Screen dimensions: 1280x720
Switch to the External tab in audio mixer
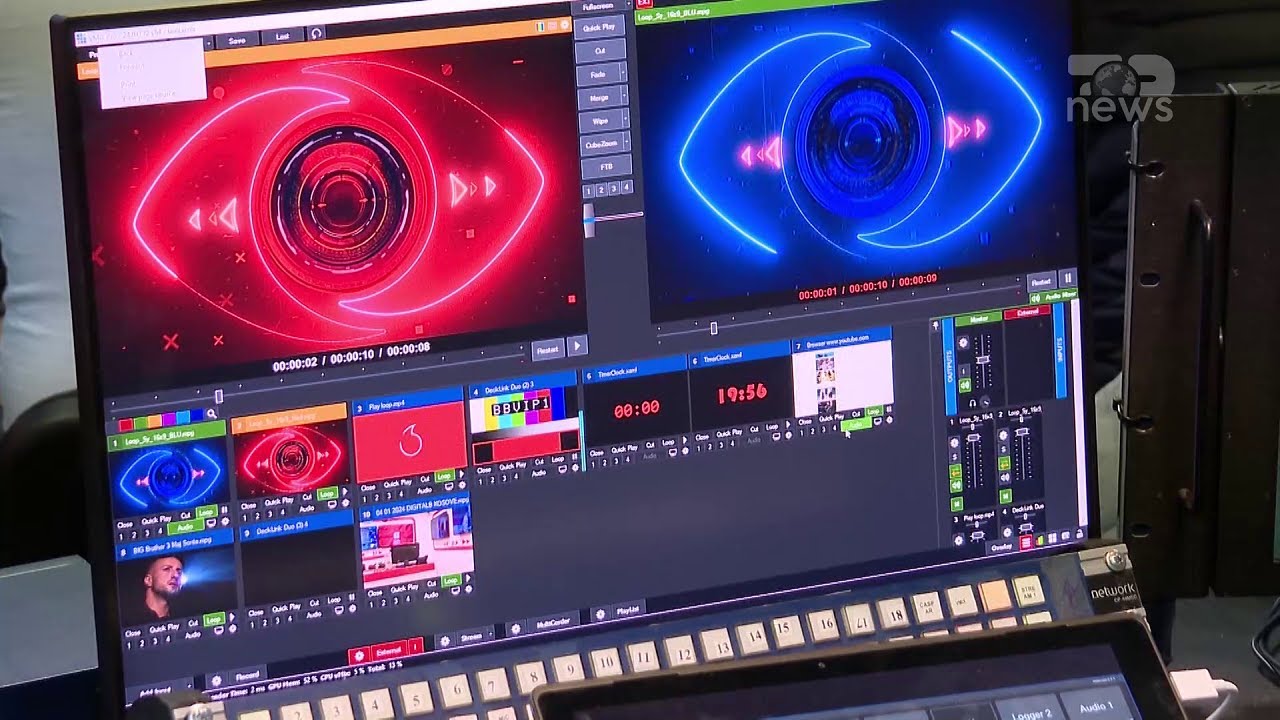1027,312
